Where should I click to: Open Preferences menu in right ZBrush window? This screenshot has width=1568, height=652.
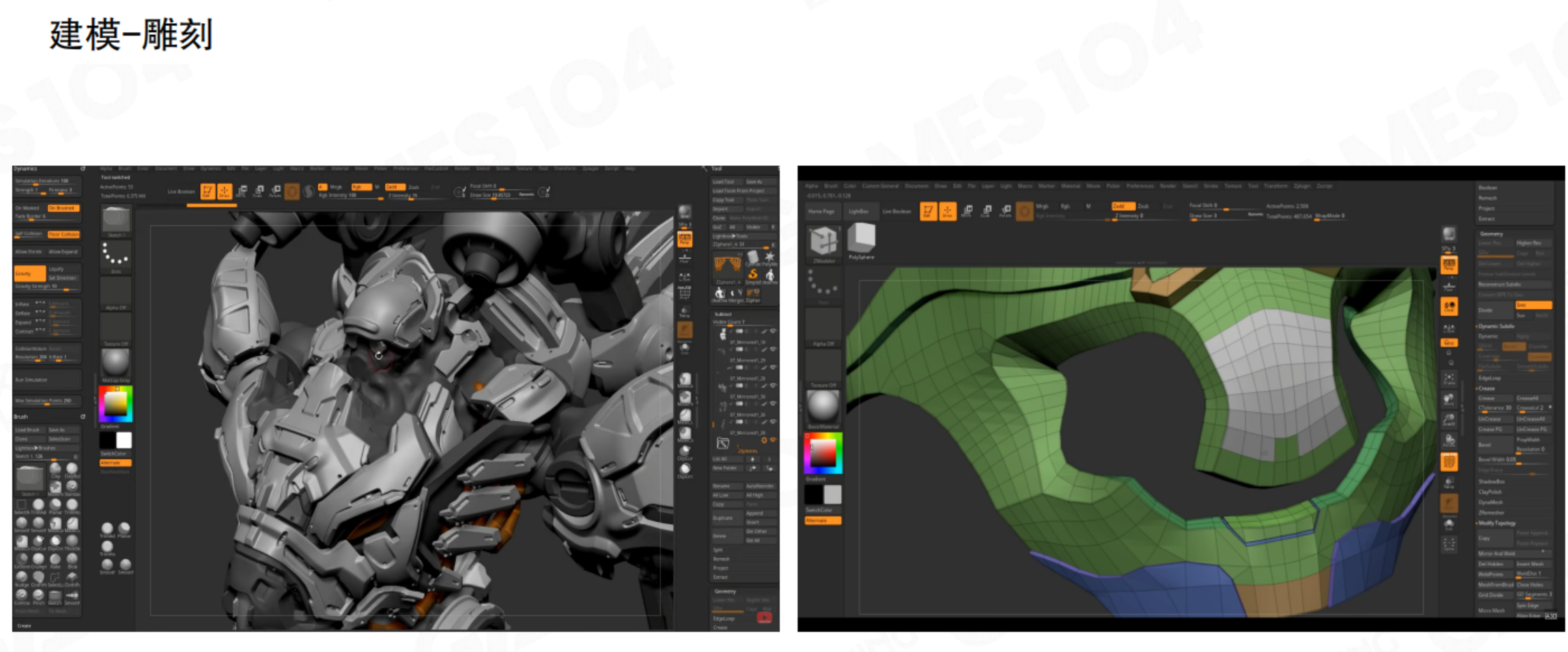[x=1139, y=186]
